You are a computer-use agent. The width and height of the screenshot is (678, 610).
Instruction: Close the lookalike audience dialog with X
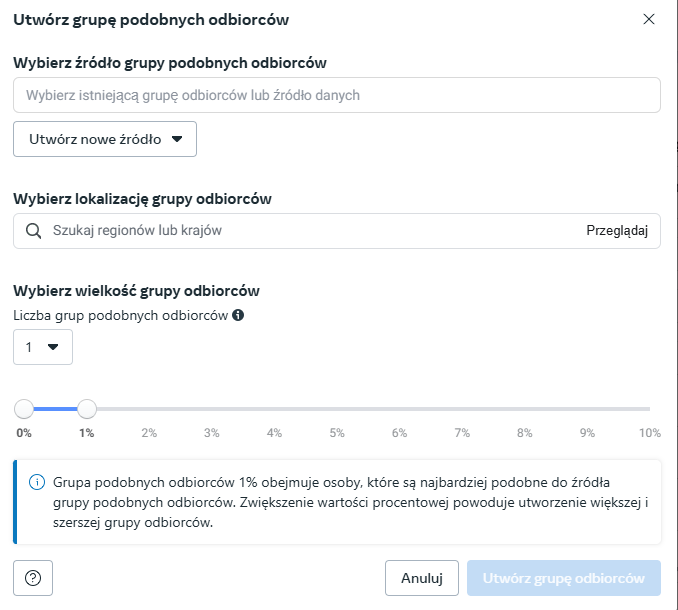tap(649, 19)
